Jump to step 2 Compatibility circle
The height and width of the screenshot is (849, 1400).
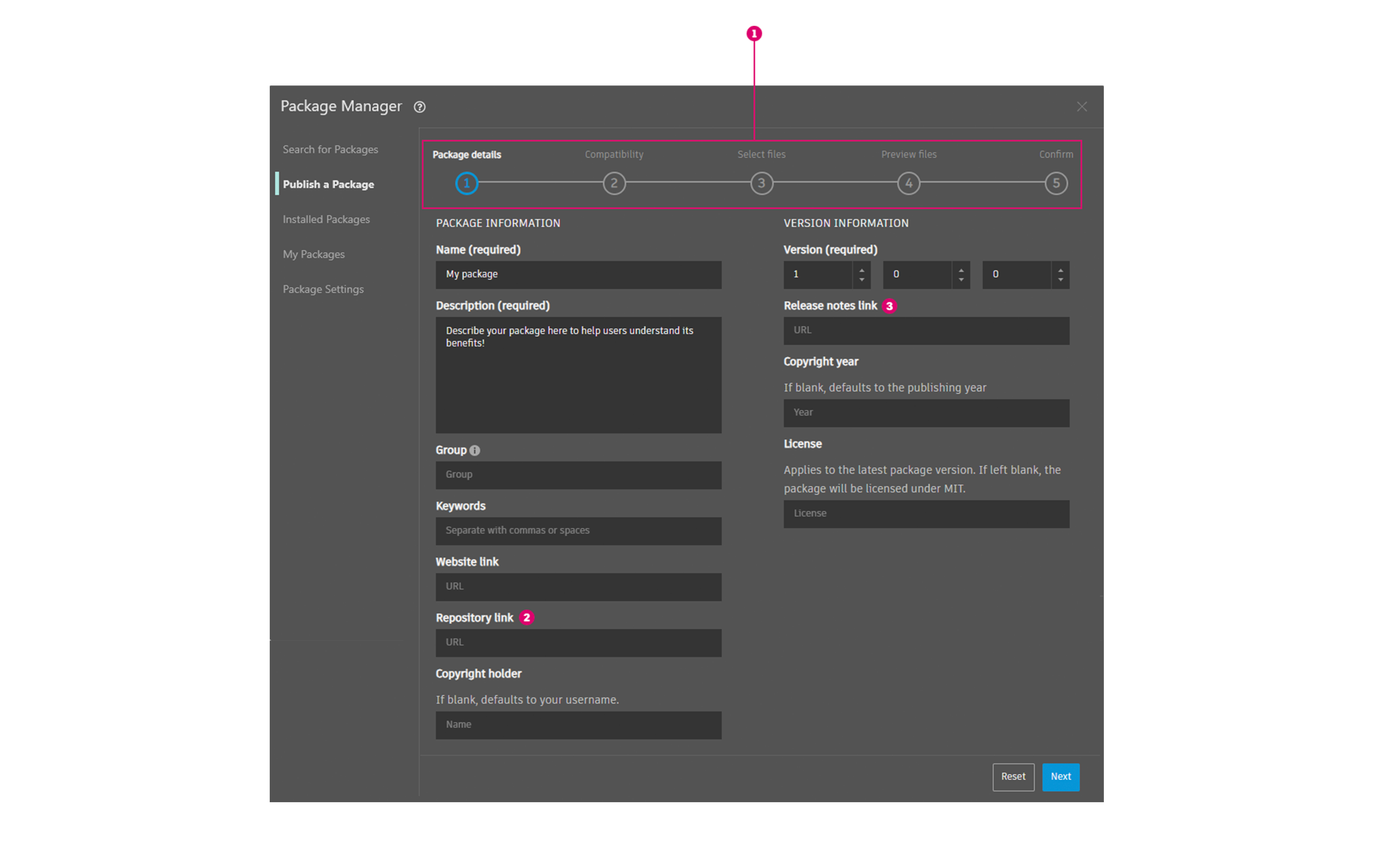[614, 184]
